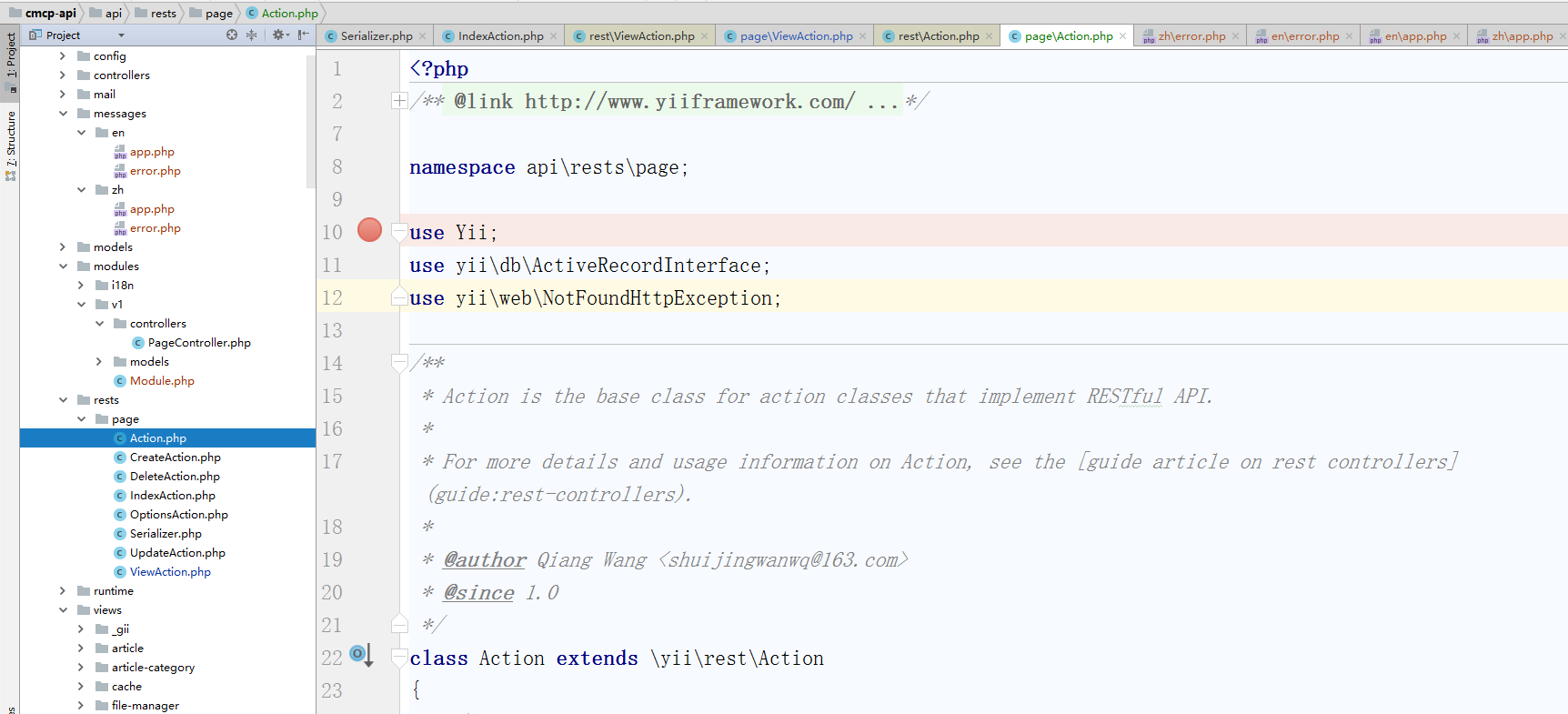
Task: Expand the runtime folder
Action: click(x=63, y=591)
